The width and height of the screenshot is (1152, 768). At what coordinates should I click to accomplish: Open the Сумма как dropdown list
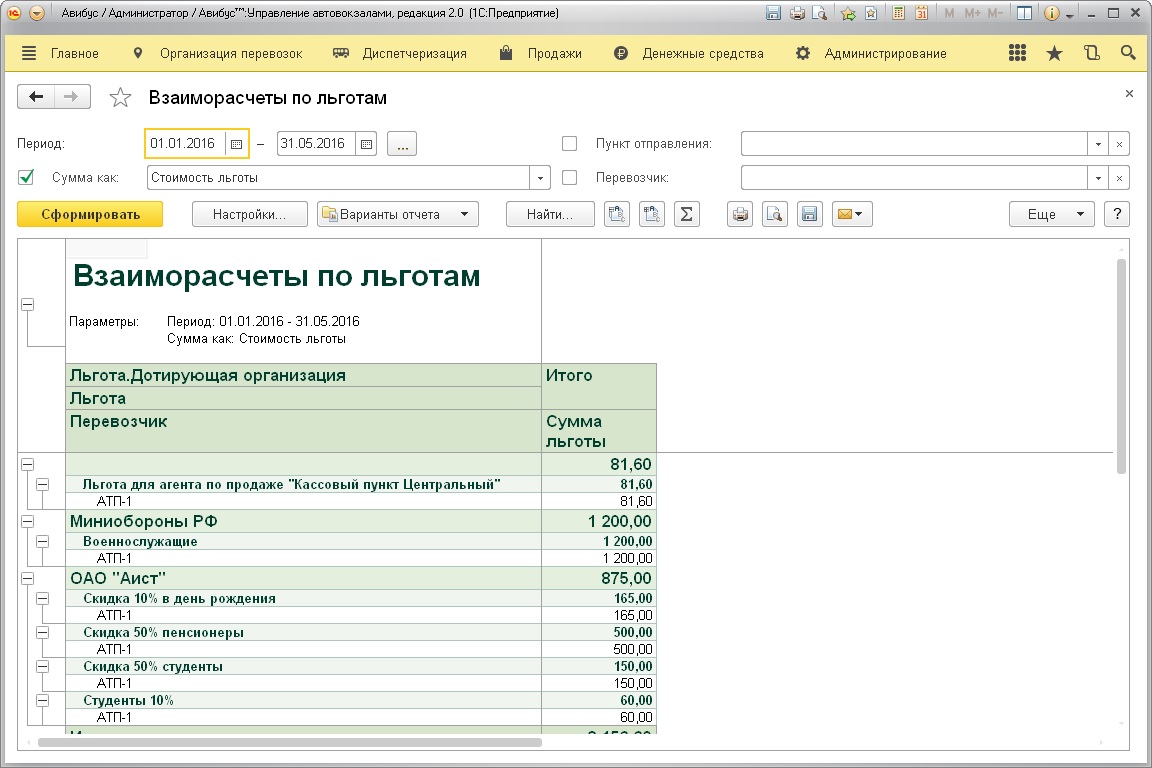541,178
